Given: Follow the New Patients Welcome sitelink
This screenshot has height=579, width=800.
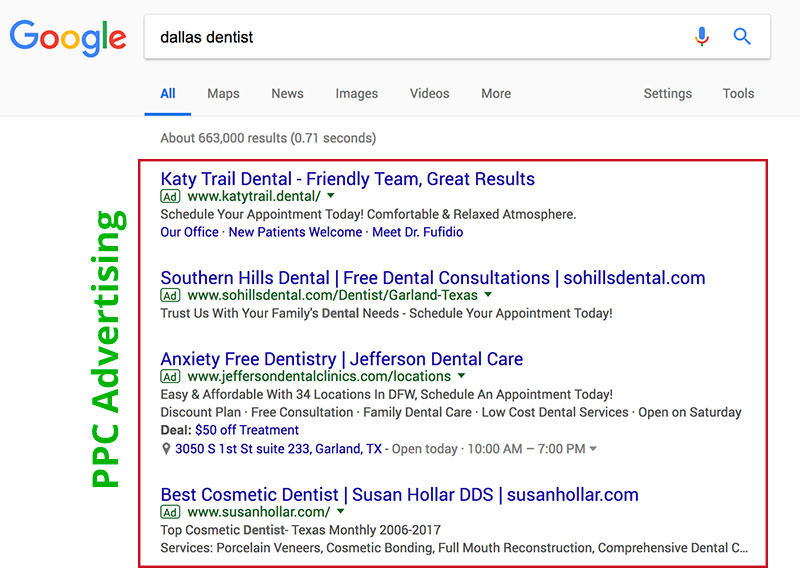Looking at the screenshot, I should [295, 232].
